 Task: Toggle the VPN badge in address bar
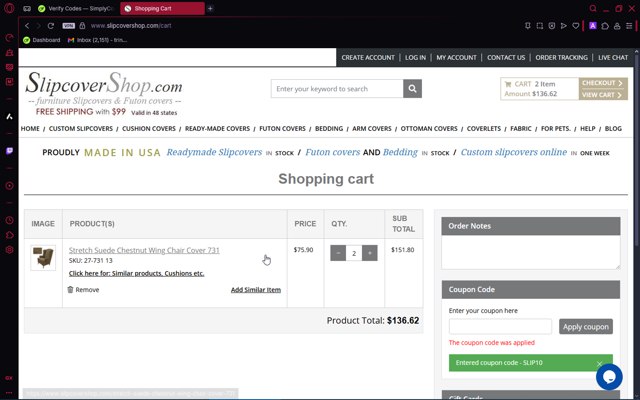coord(69,26)
